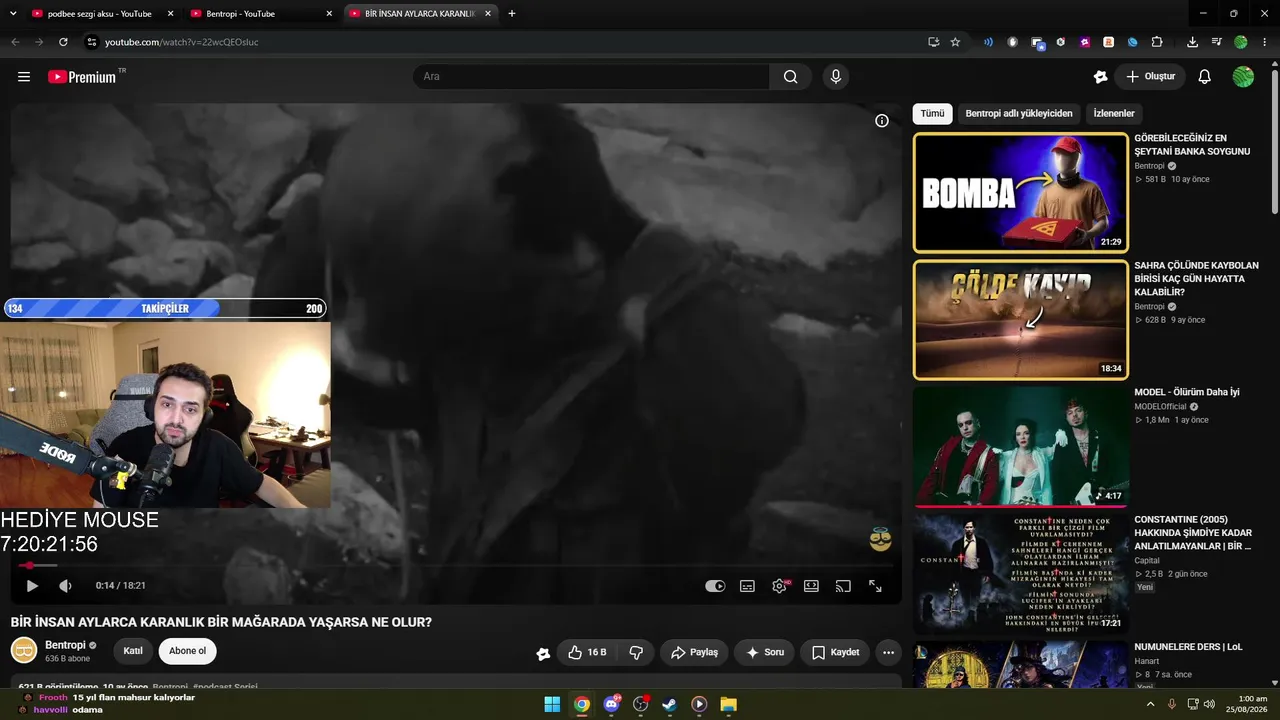
Task: Join the channel with Katıl
Action: 133,651
